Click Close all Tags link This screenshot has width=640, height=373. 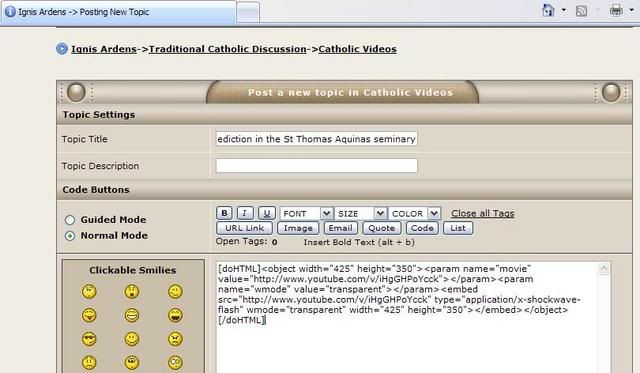tap(482, 213)
